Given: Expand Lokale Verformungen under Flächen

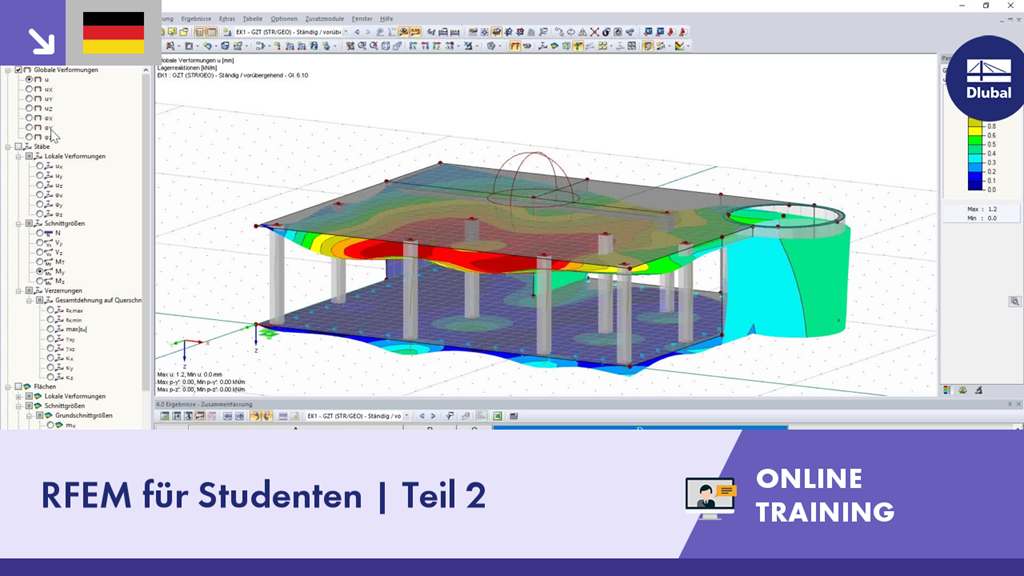Looking at the screenshot, I should (18, 396).
